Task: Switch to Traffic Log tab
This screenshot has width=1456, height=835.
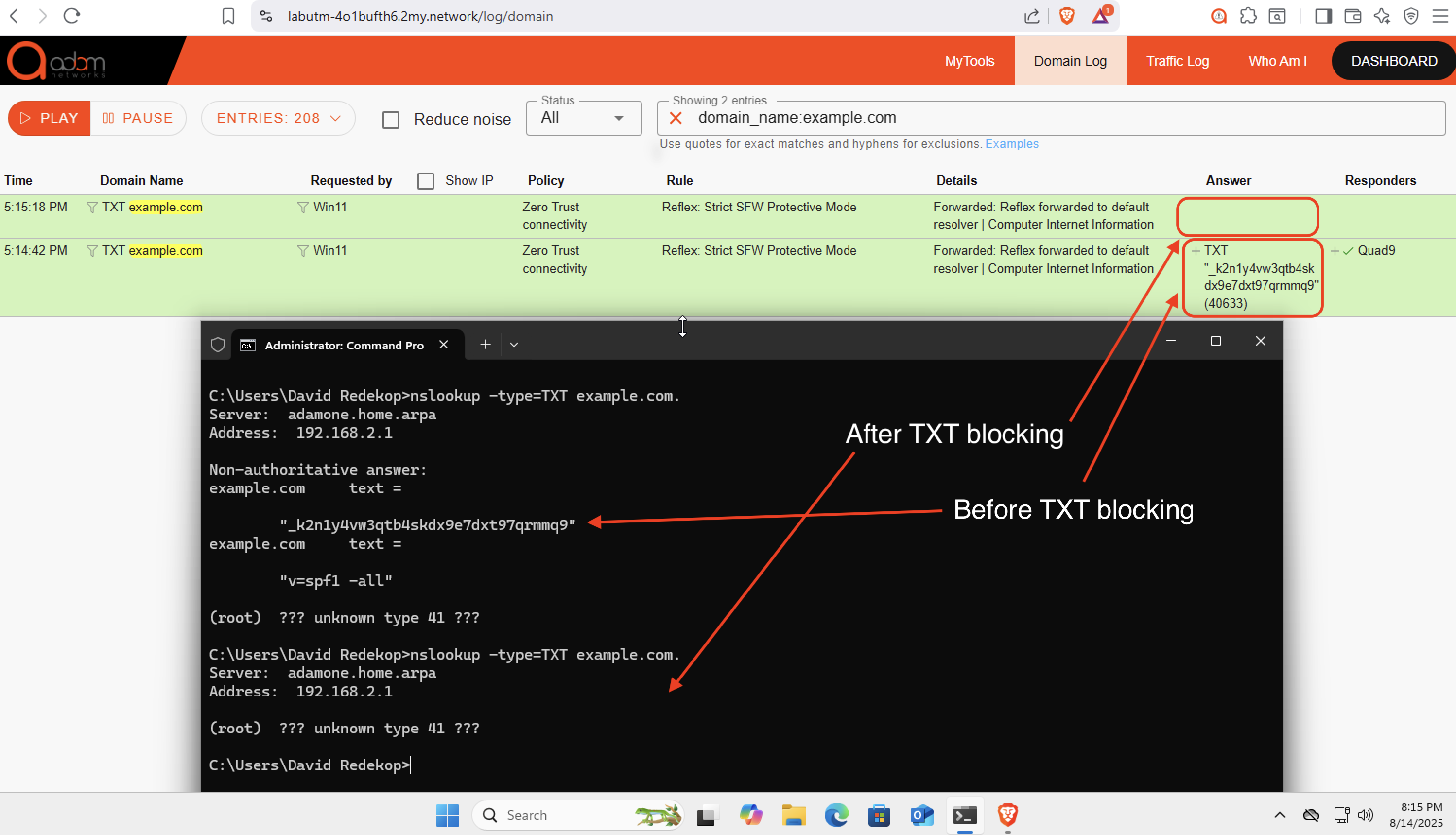Action: (1178, 61)
